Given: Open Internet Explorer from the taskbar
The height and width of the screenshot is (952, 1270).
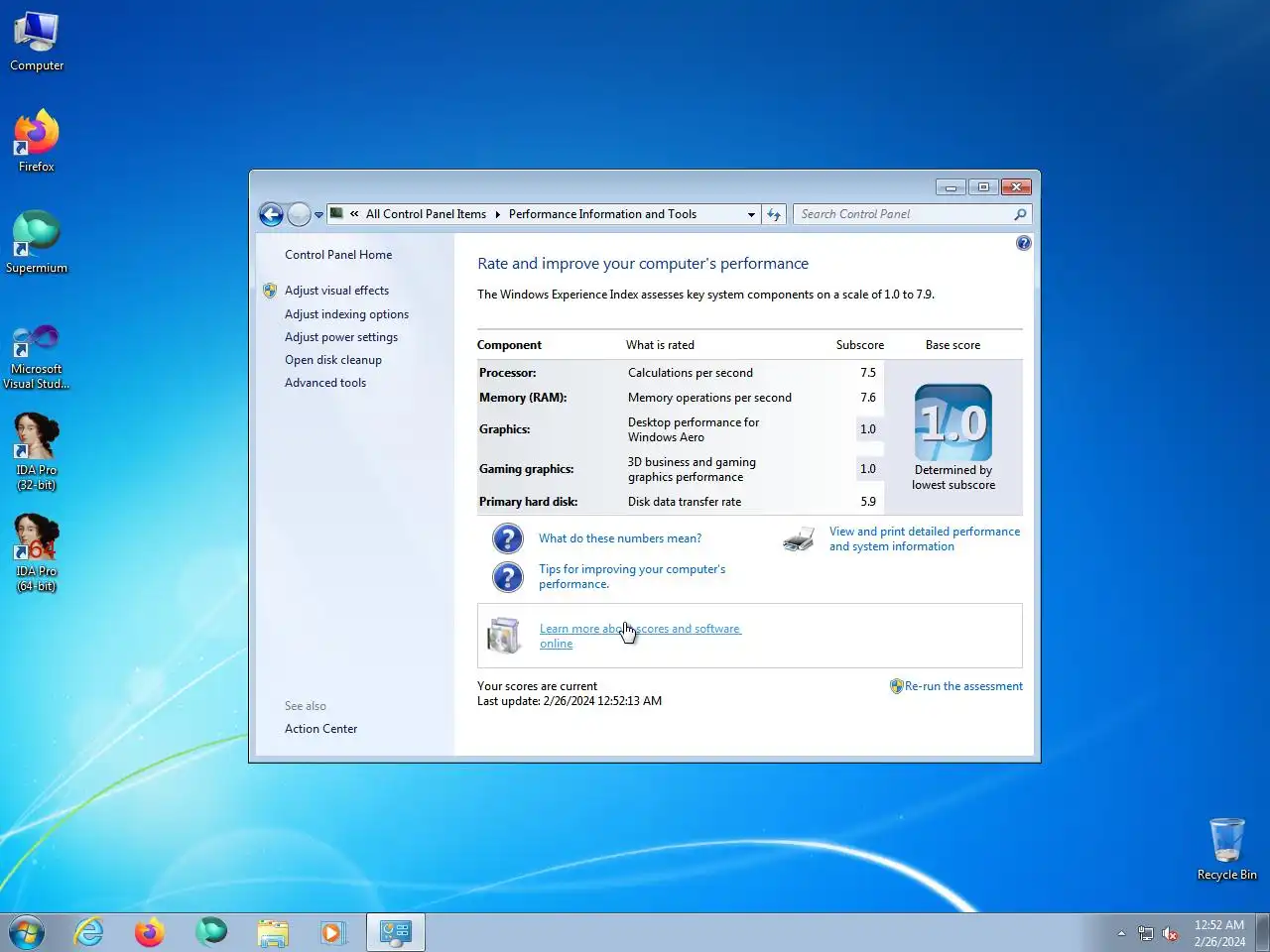Looking at the screenshot, I should 89,932.
